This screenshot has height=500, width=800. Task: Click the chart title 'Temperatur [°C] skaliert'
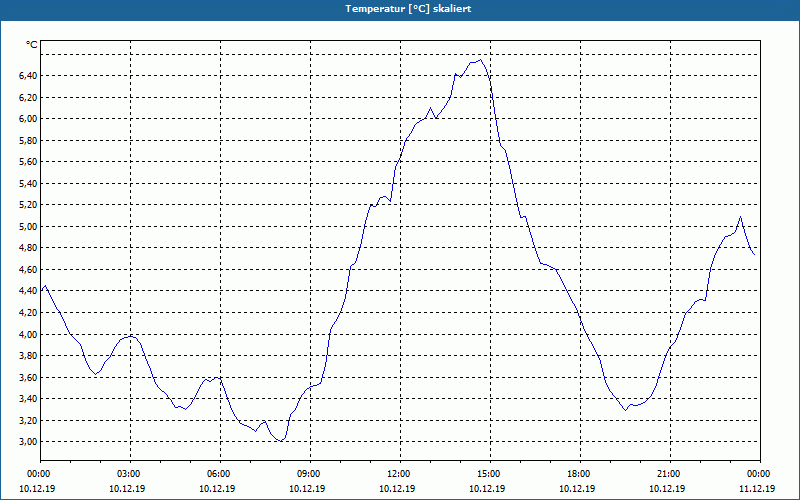408,9
